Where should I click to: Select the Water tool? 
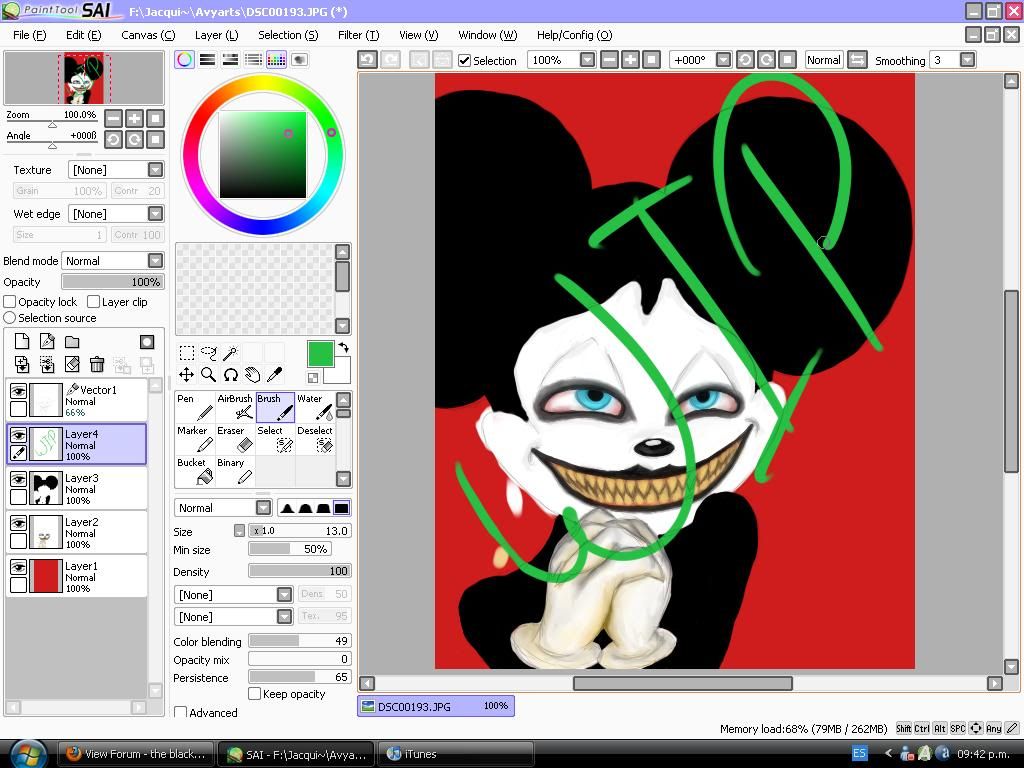[315, 407]
